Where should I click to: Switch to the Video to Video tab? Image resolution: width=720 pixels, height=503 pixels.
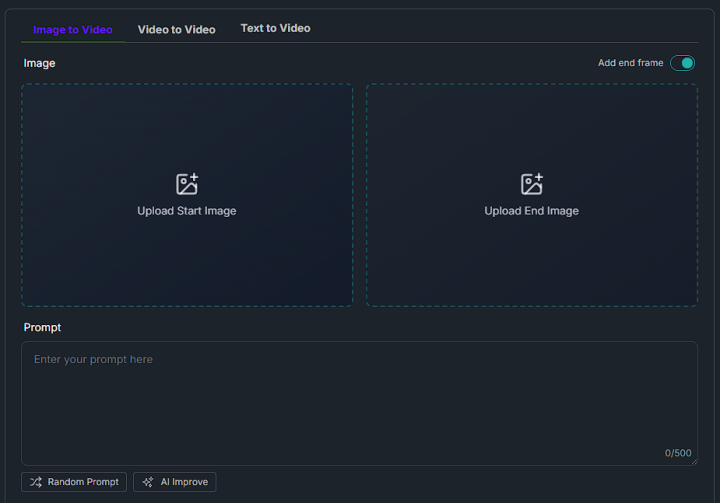point(176,29)
